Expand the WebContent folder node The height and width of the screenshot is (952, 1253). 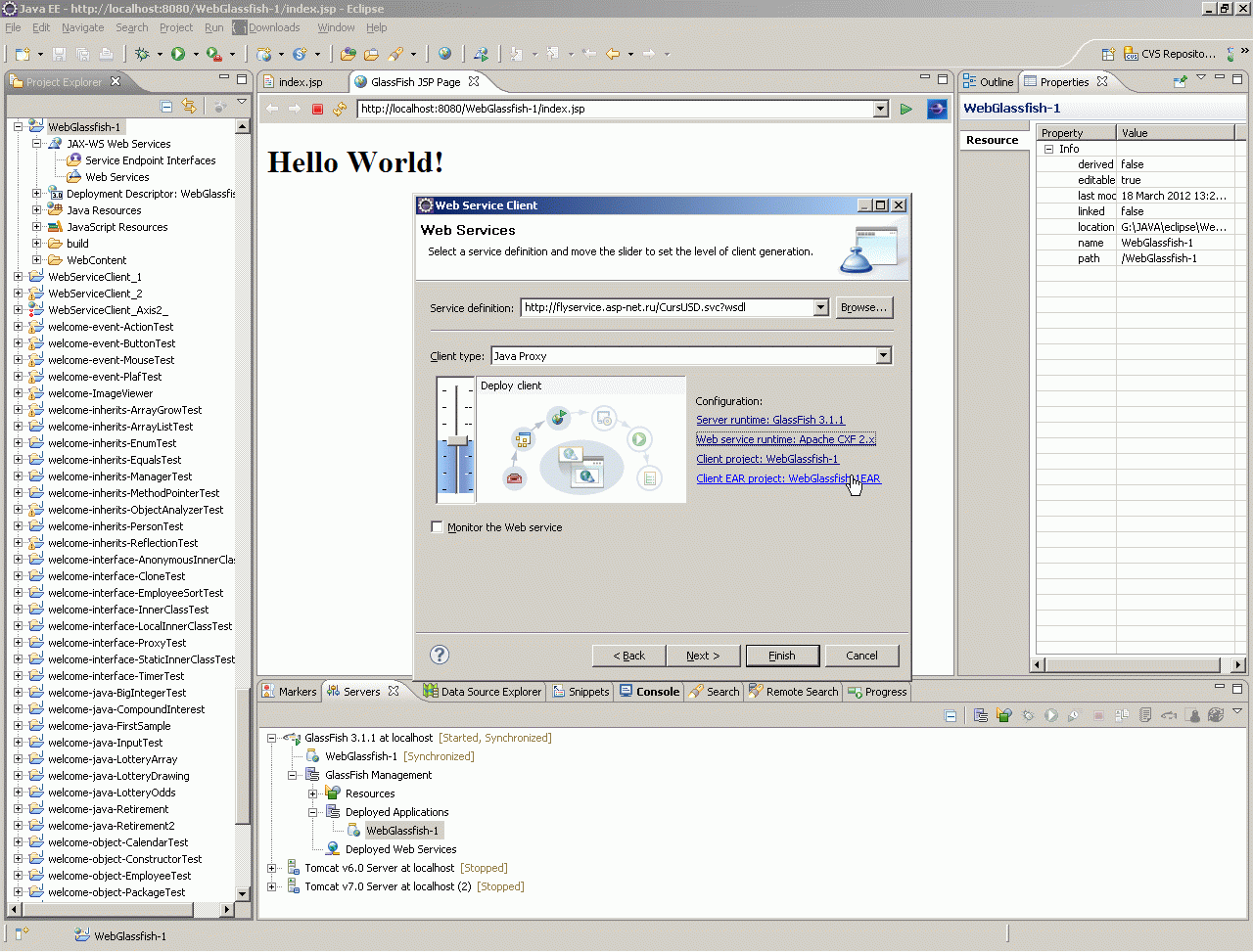(37, 260)
